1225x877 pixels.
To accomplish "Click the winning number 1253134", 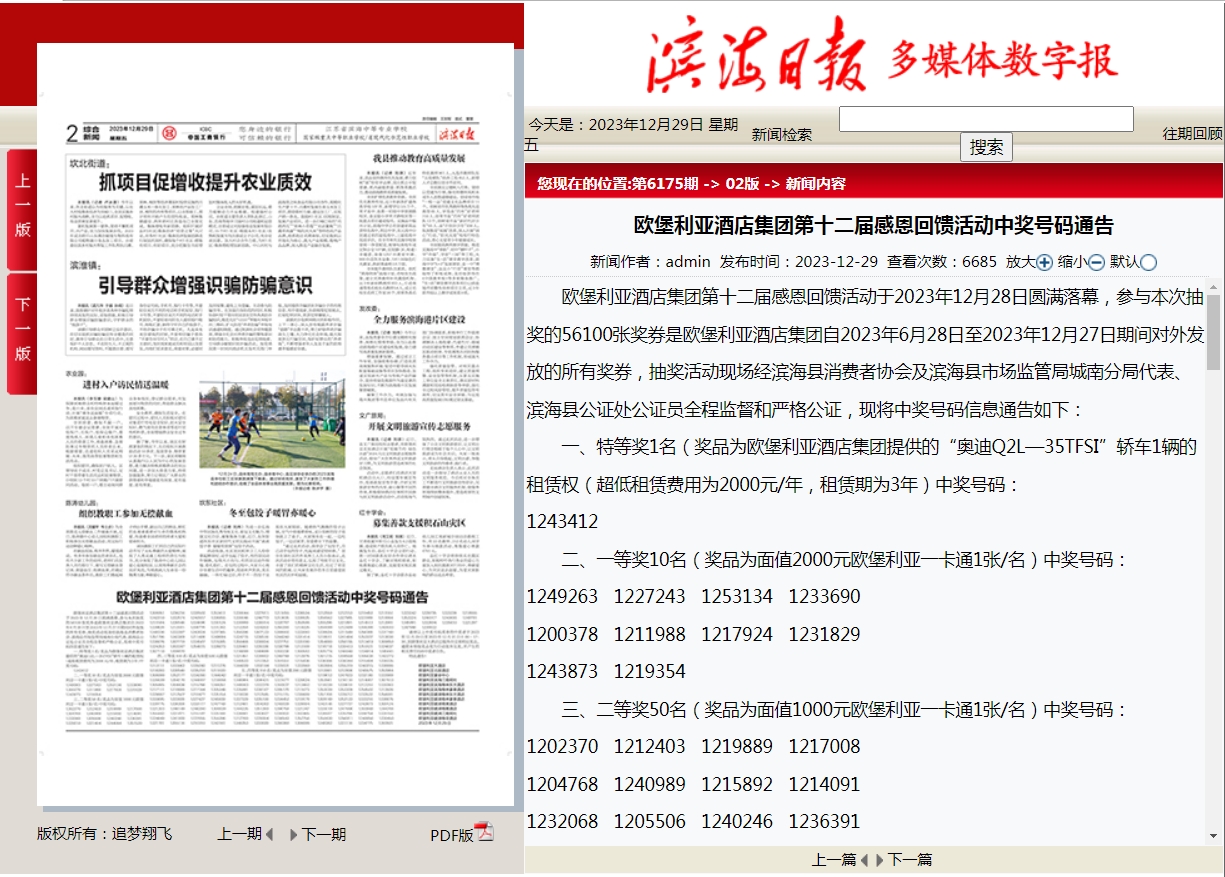I will pyautogui.click(x=737, y=597).
